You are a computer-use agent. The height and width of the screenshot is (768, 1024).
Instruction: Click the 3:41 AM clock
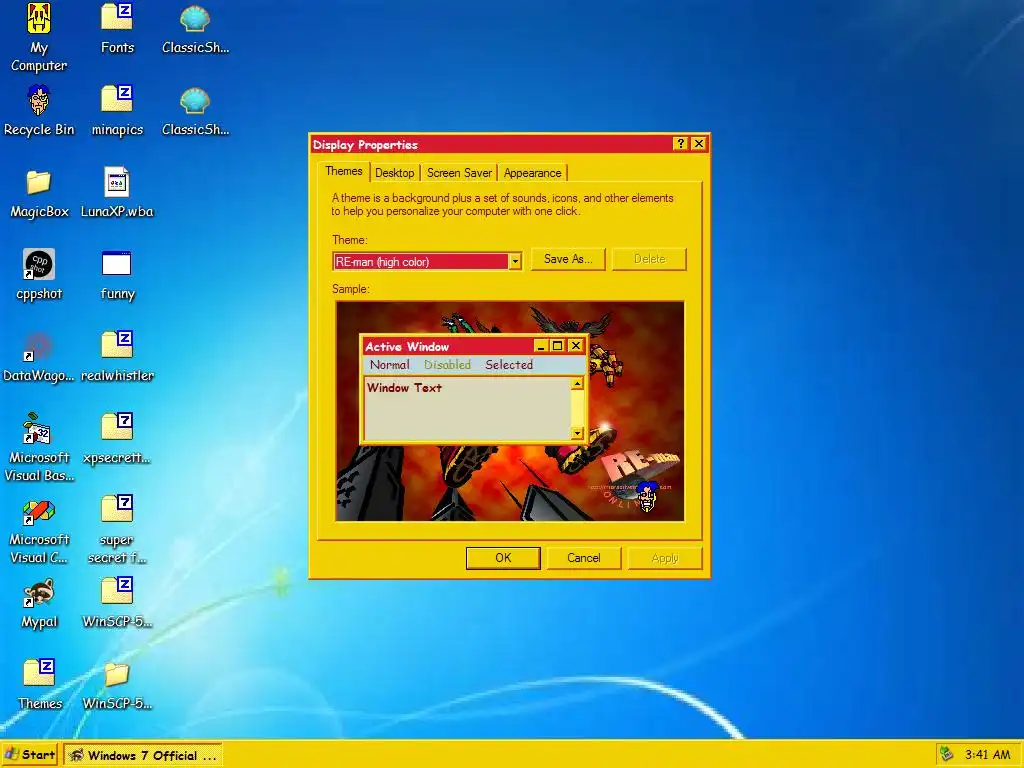pyautogui.click(x=987, y=755)
